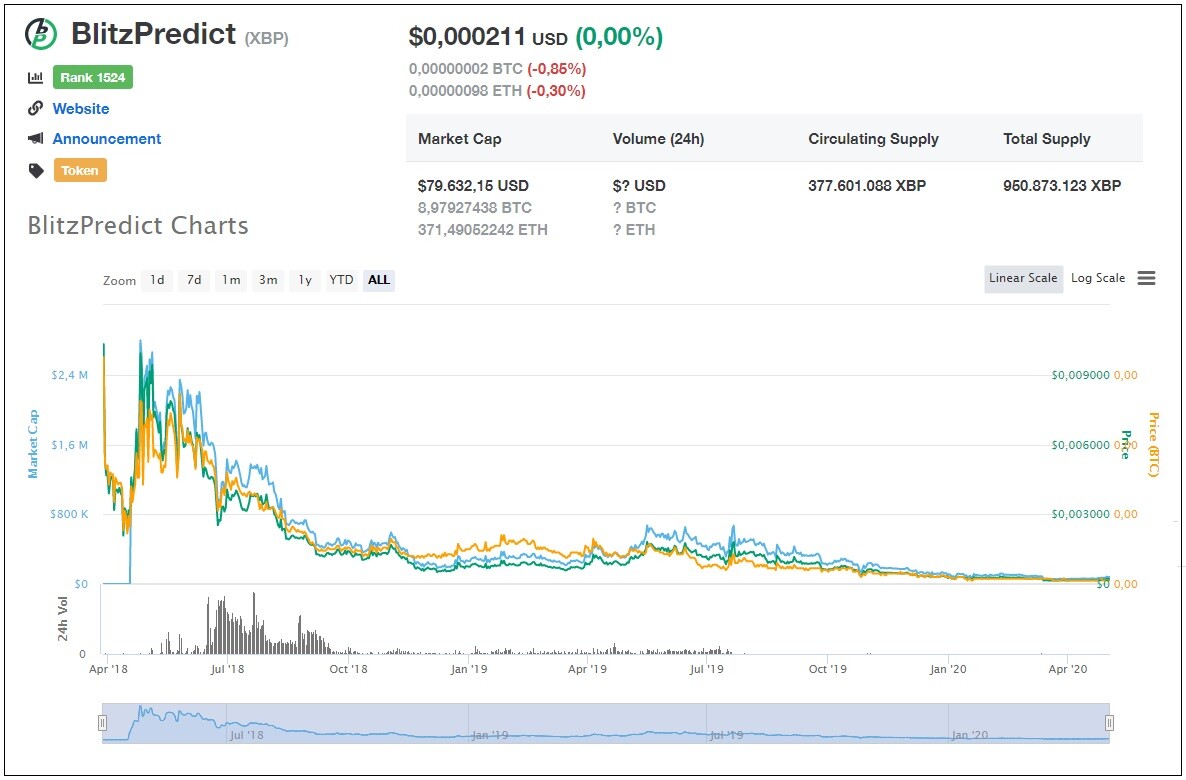Screen dimensions: 1186x780
Task: Click the Token badge
Action: (80, 170)
